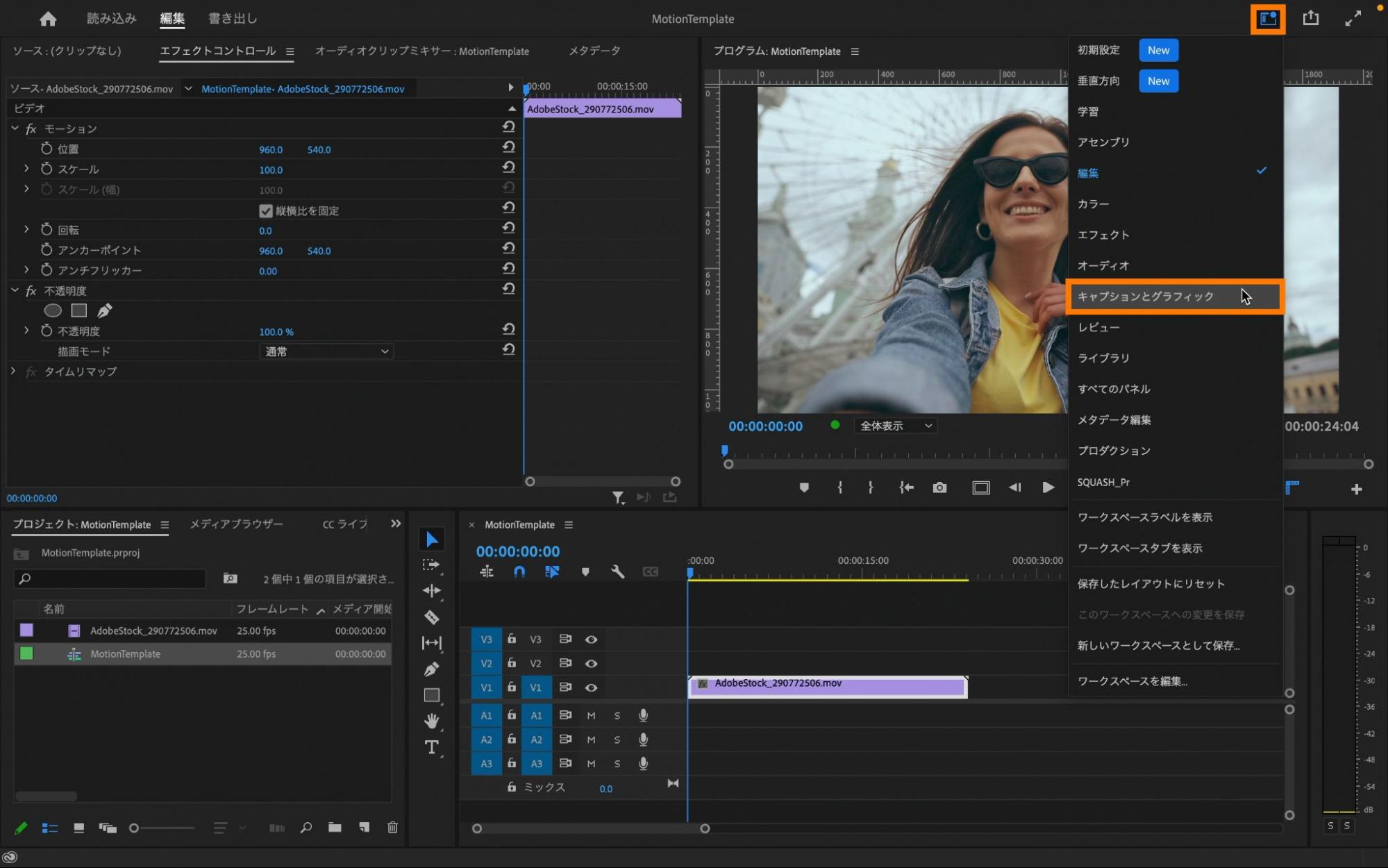1388x868 pixels.
Task: Switch to the 書き出し tab
Action: [233, 19]
